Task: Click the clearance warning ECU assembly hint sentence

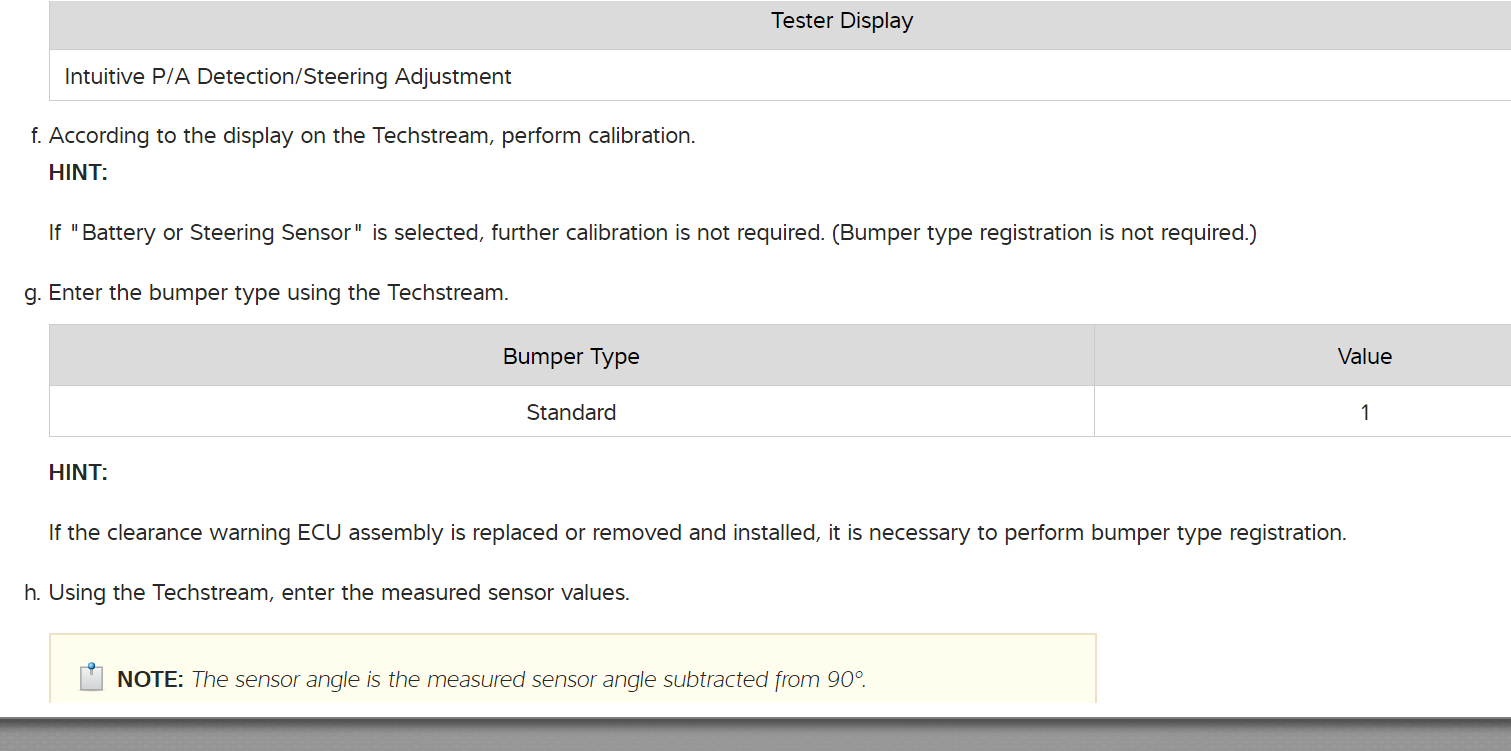Action: click(x=697, y=533)
